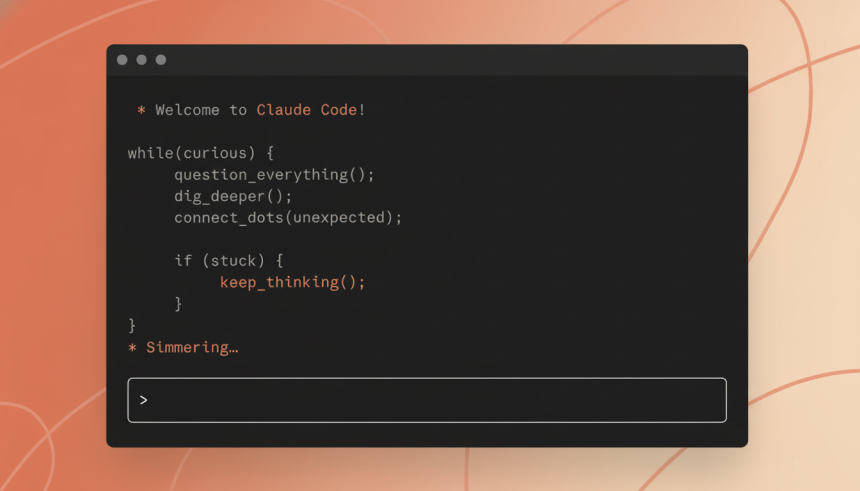Click the middle gray window dot
Screen dimensions: 860x491
pyautogui.click(x=142, y=60)
